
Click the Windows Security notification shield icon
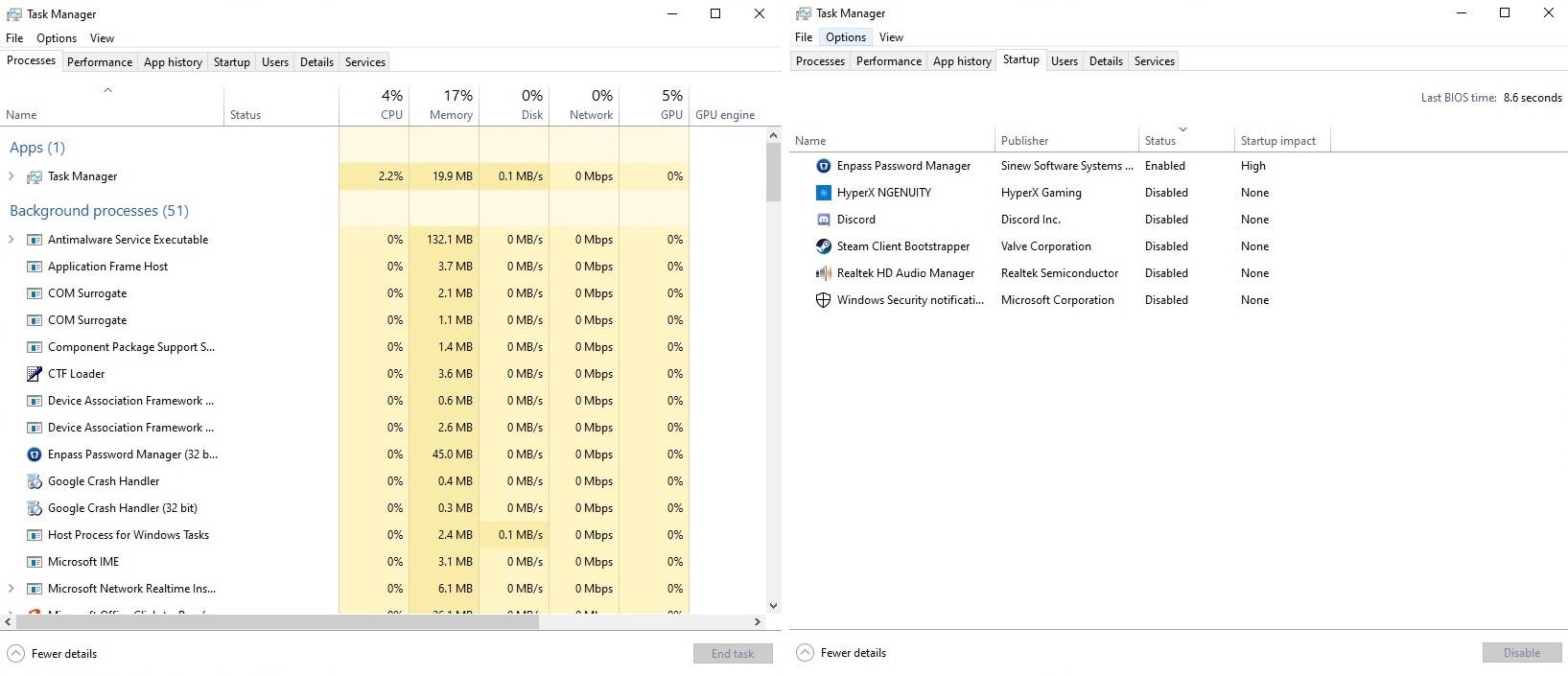coord(823,300)
